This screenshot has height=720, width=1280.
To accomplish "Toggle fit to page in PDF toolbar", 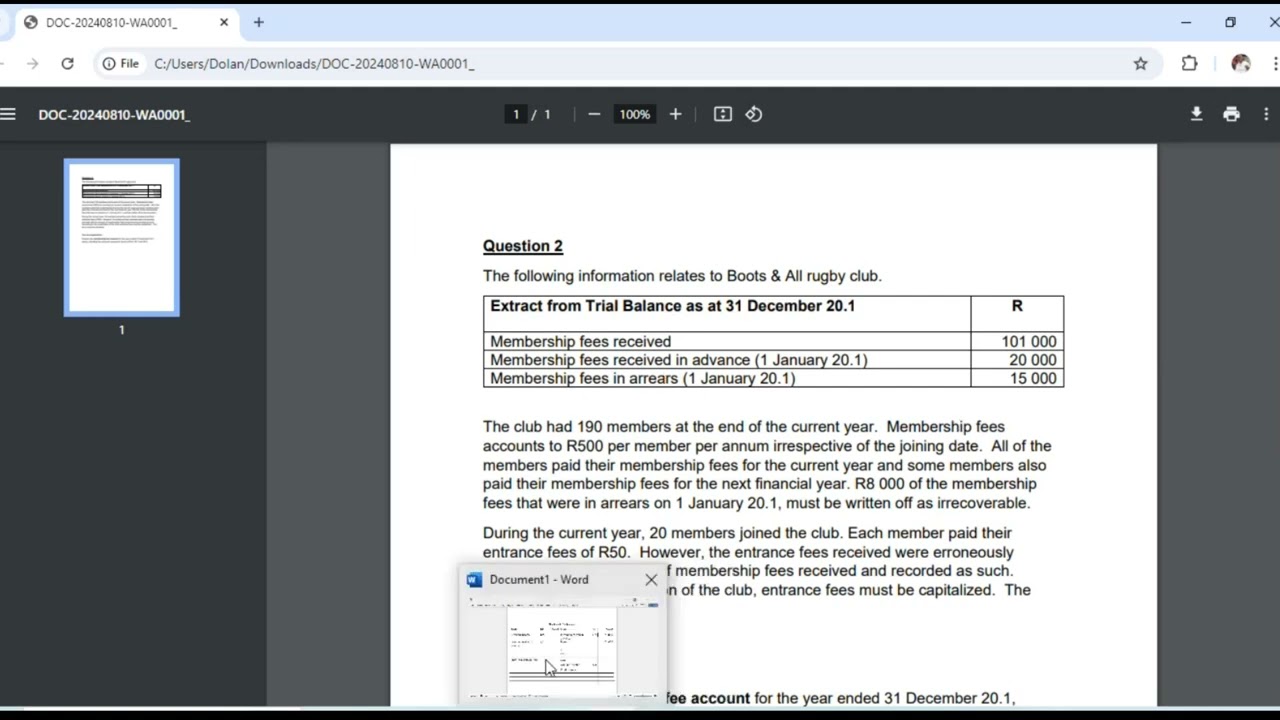I will 723,114.
